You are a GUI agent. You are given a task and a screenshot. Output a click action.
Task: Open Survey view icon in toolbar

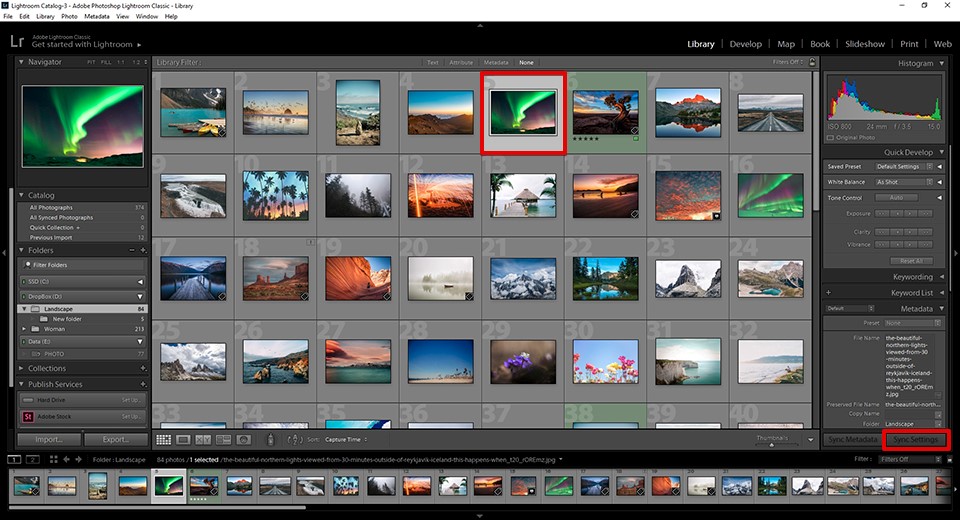pos(223,440)
